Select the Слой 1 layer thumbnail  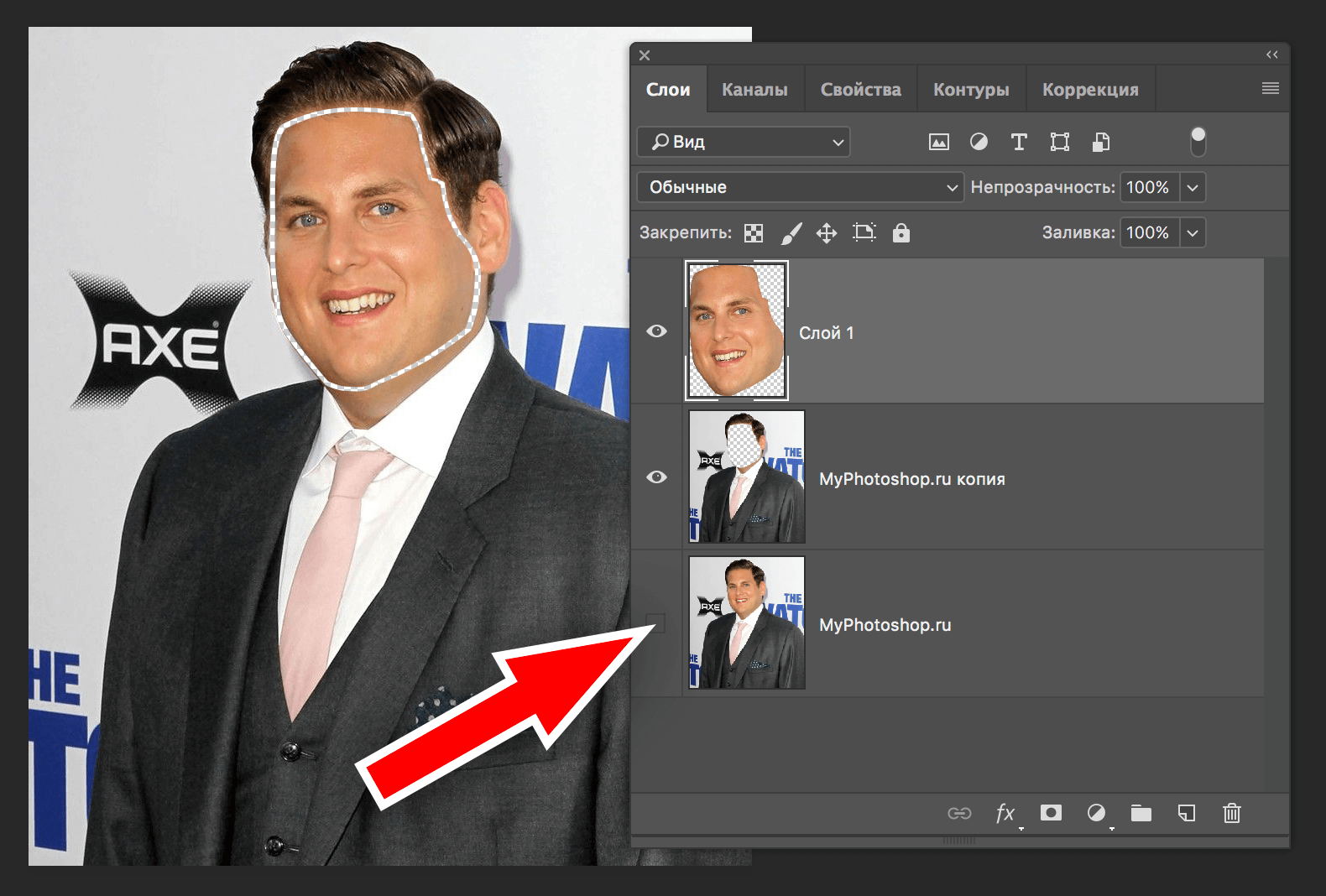pyautogui.click(x=737, y=330)
